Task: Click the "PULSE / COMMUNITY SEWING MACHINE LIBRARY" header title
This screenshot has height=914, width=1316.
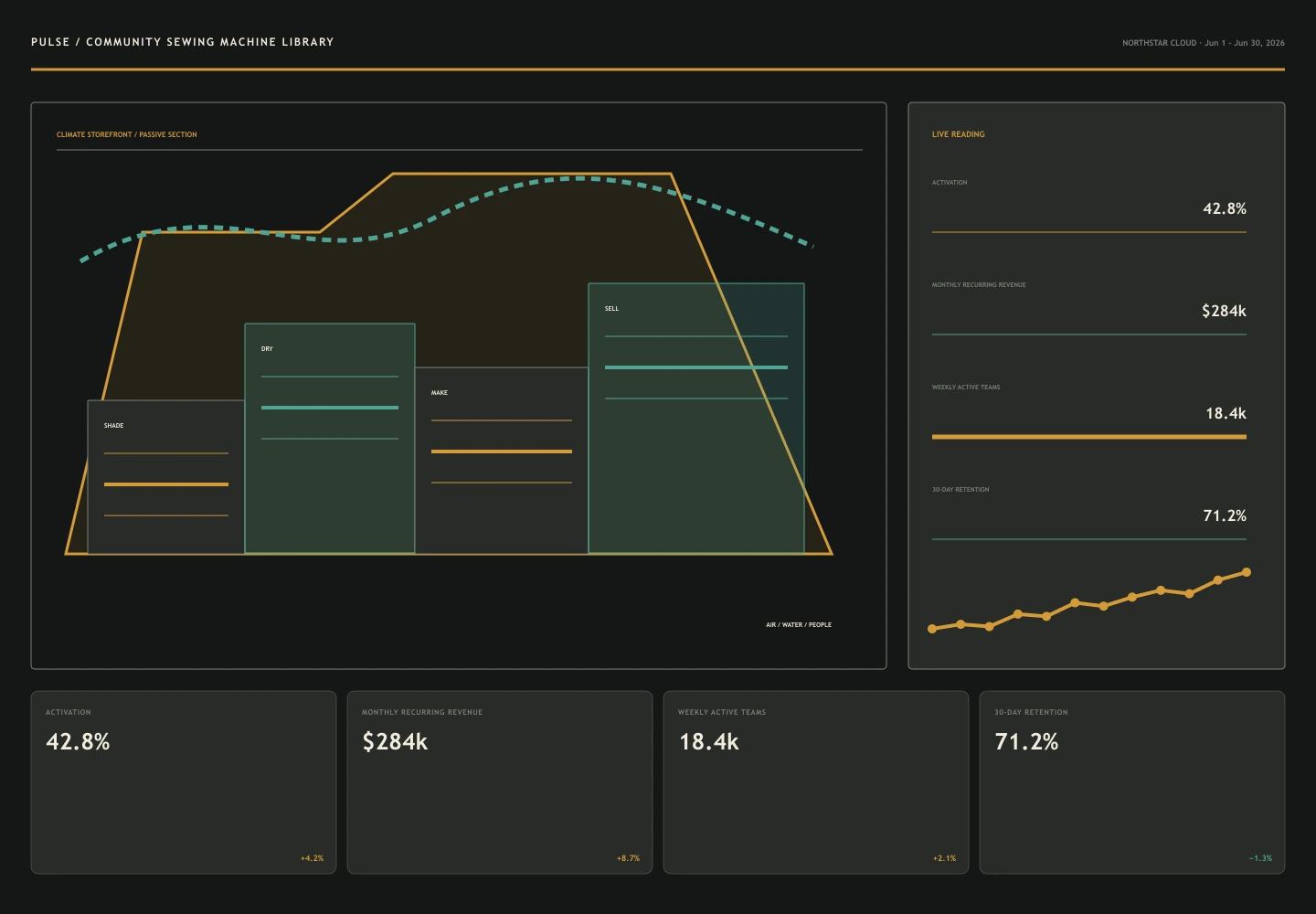Action: coord(183,42)
